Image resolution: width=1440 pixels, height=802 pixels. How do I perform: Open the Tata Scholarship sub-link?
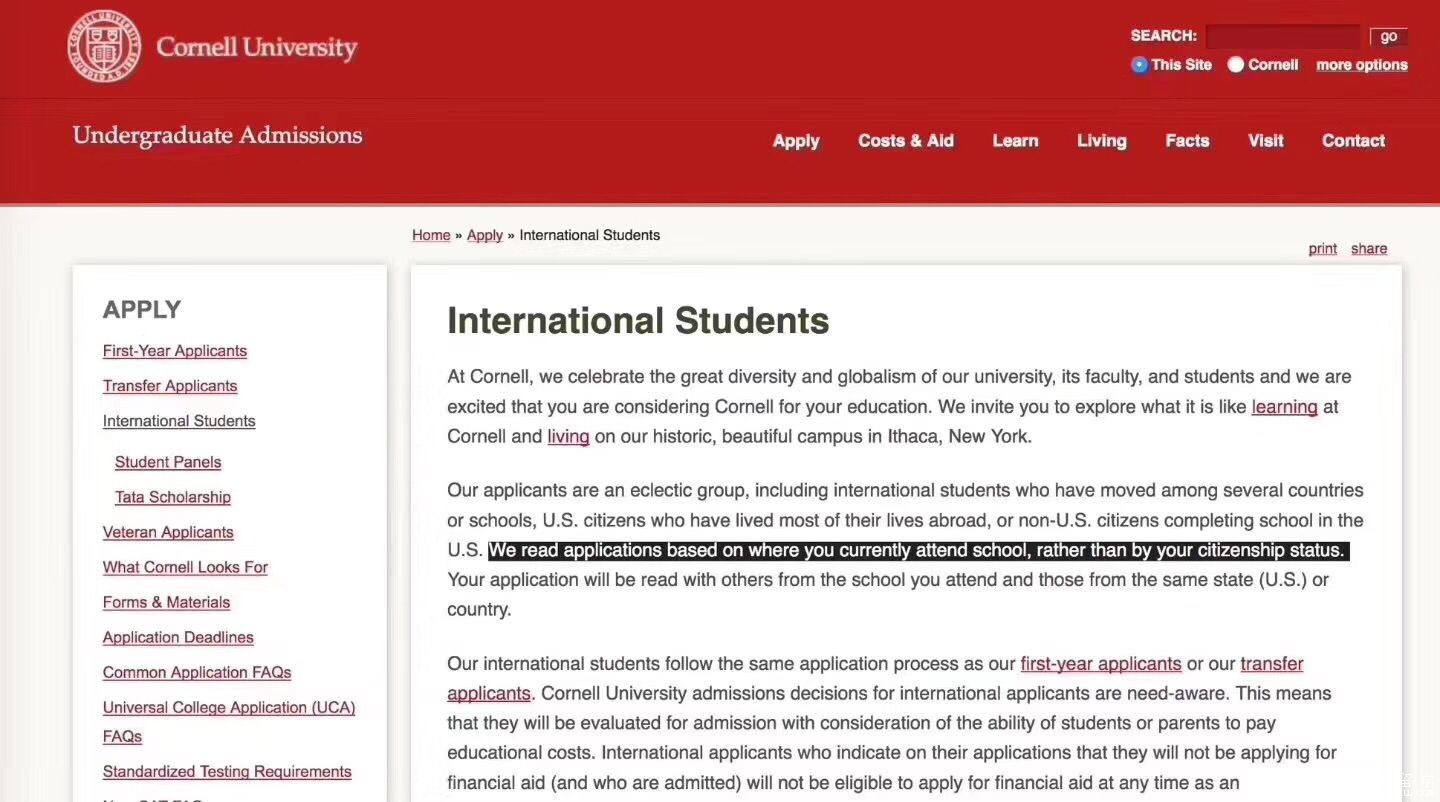click(x=173, y=497)
